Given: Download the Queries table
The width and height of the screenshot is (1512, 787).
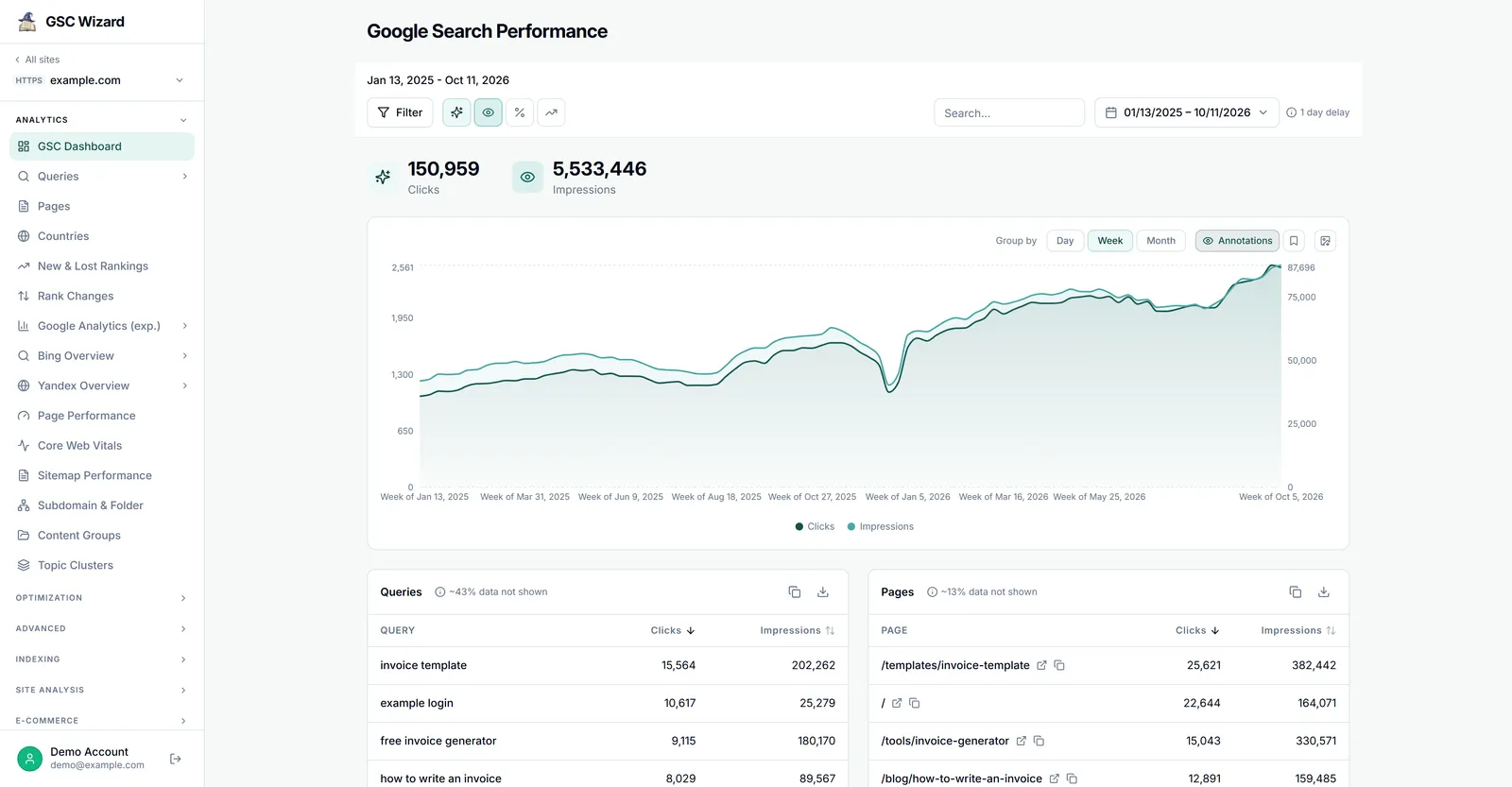Looking at the screenshot, I should pyautogui.click(x=823, y=592).
